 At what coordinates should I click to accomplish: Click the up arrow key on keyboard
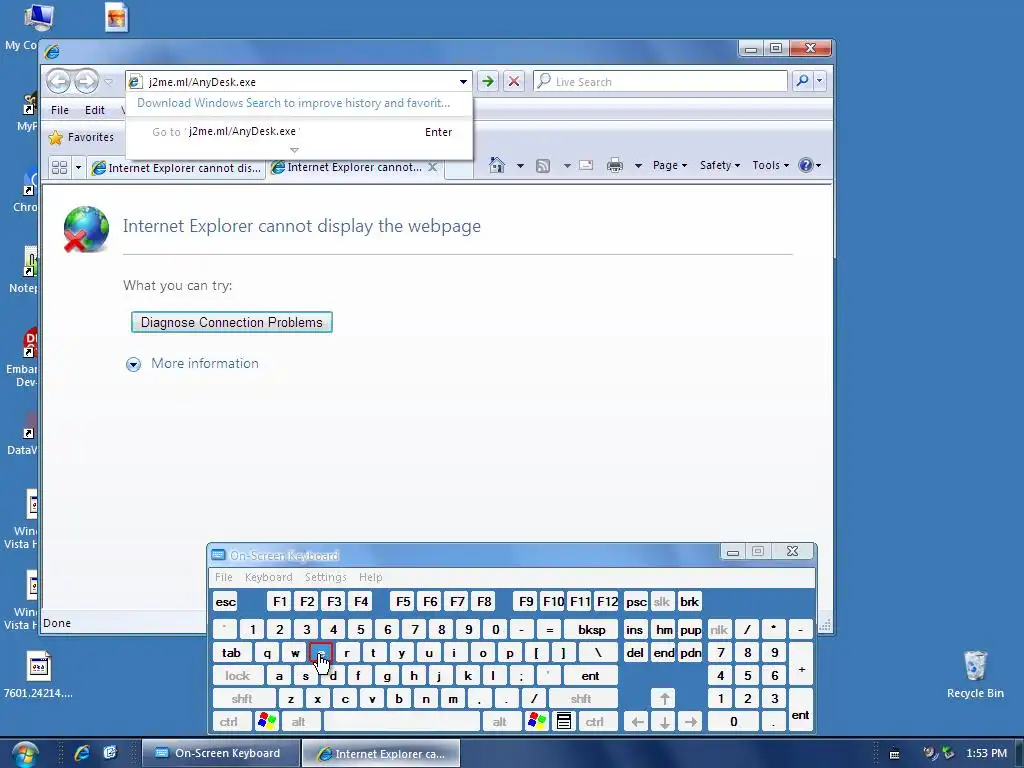pos(664,699)
